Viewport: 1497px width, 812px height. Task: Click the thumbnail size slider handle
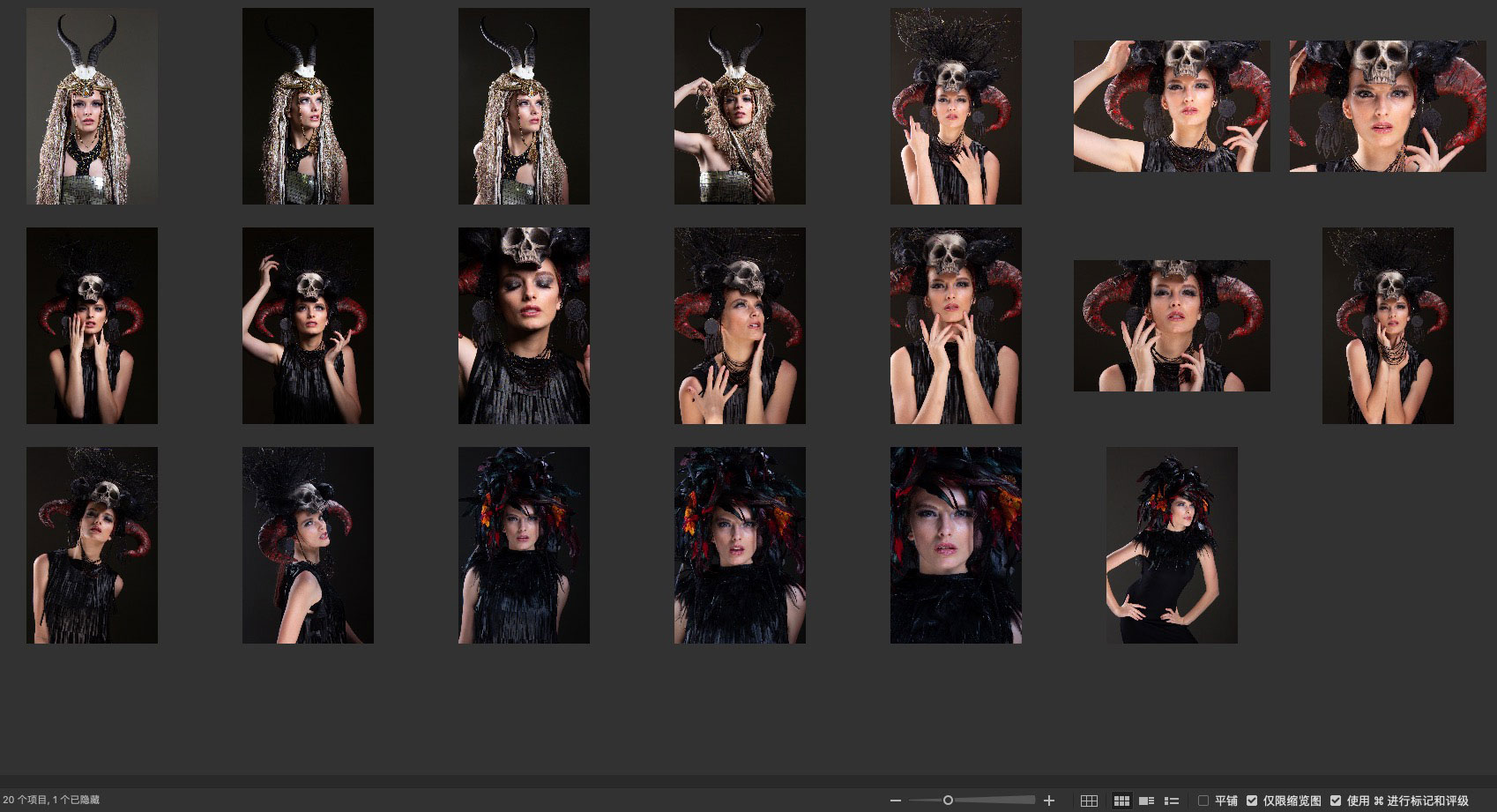tap(948, 801)
